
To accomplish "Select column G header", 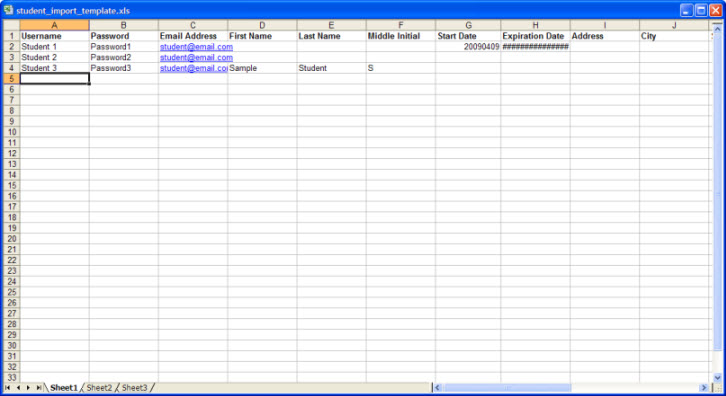I will (468, 25).
